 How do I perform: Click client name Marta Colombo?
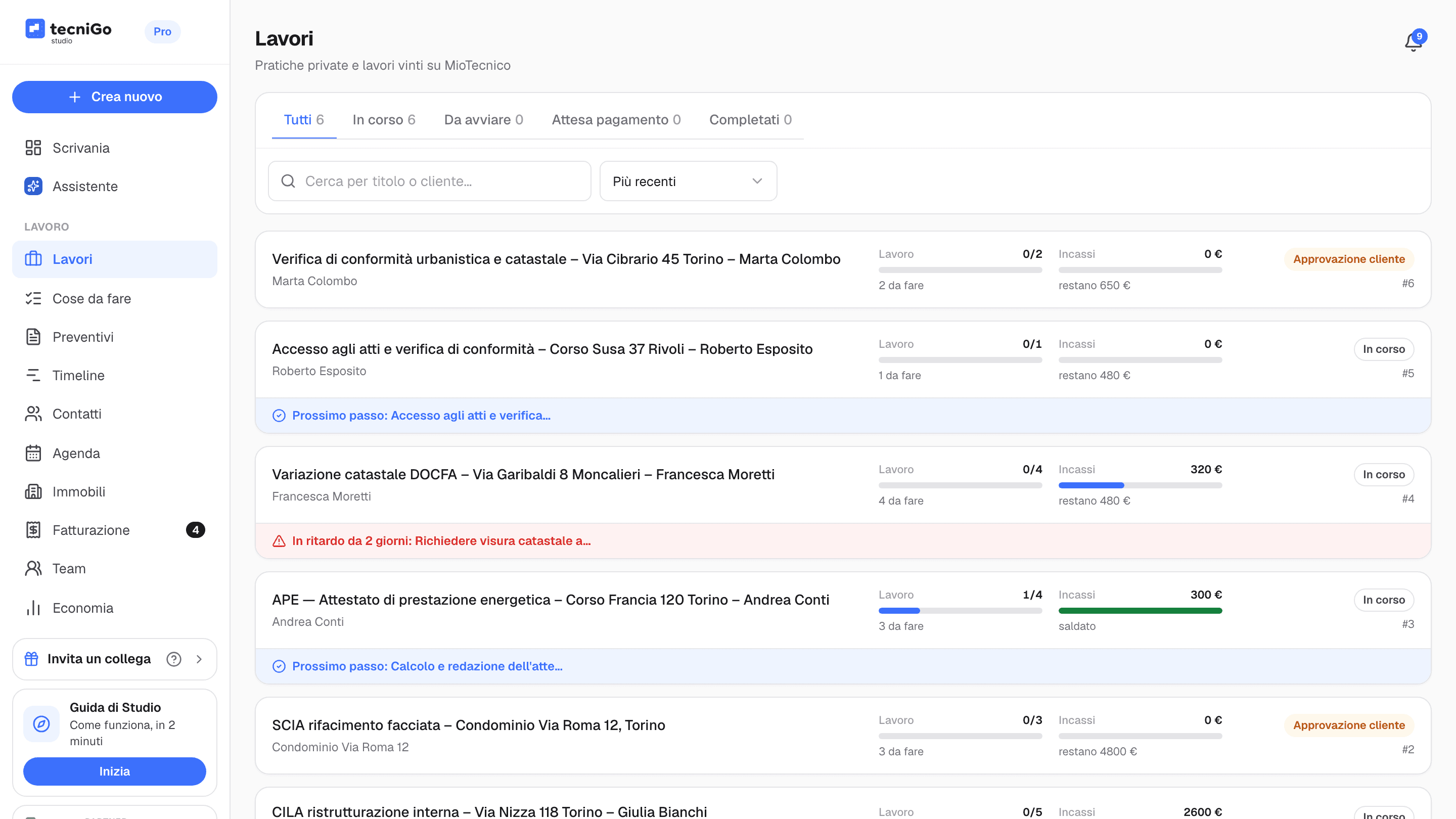click(x=314, y=281)
